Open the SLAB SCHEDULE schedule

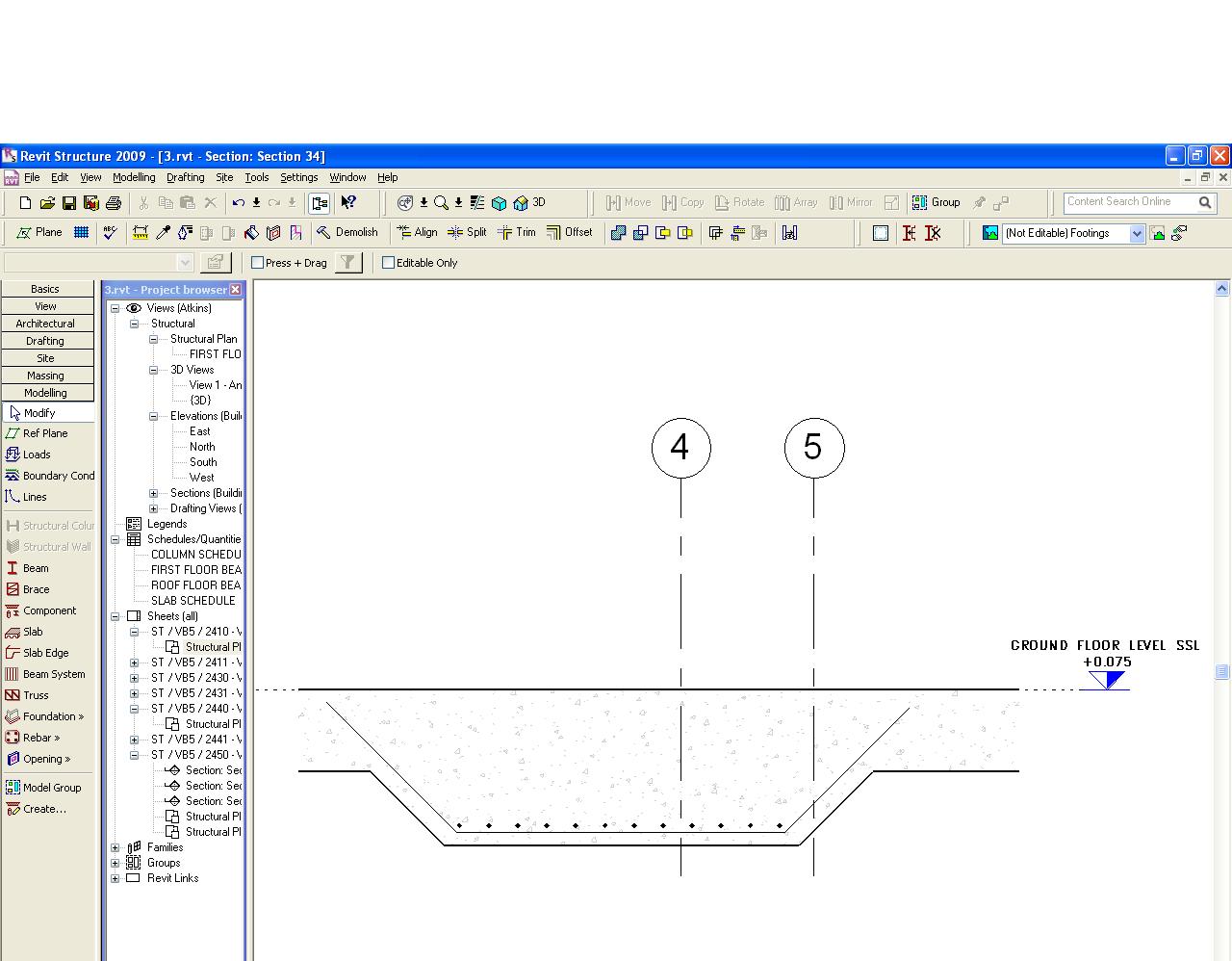[x=192, y=601]
